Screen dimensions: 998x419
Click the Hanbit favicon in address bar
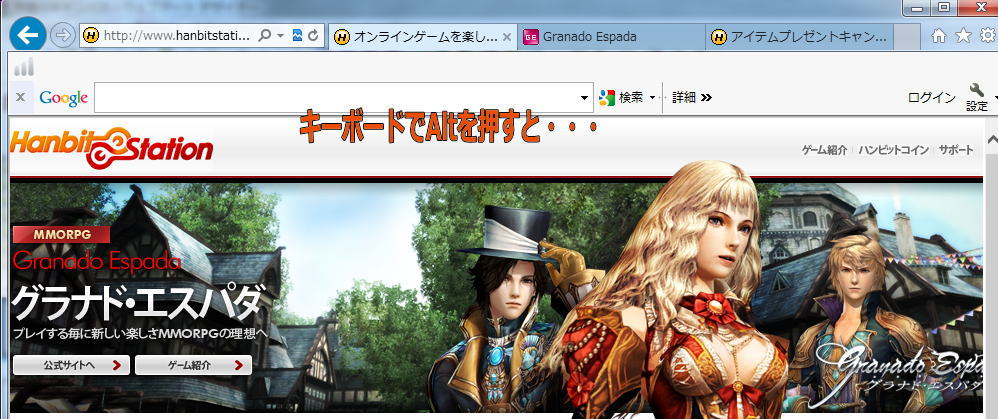[91, 36]
